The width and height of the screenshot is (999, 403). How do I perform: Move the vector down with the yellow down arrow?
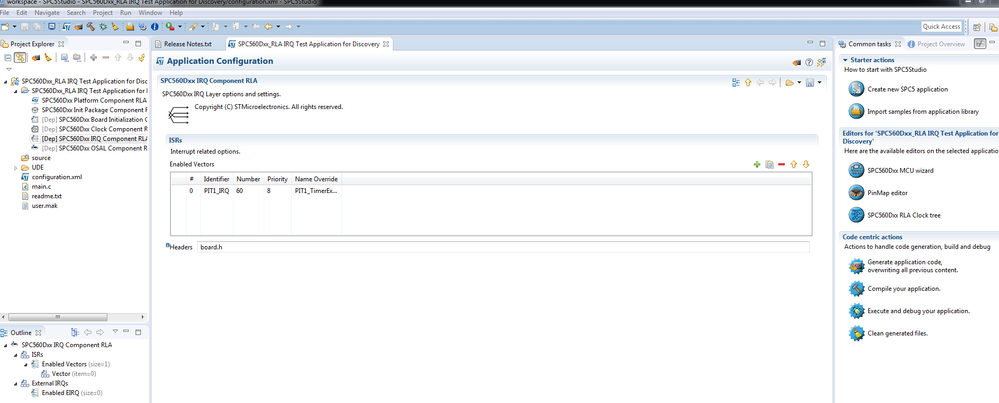tap(805, 164)
